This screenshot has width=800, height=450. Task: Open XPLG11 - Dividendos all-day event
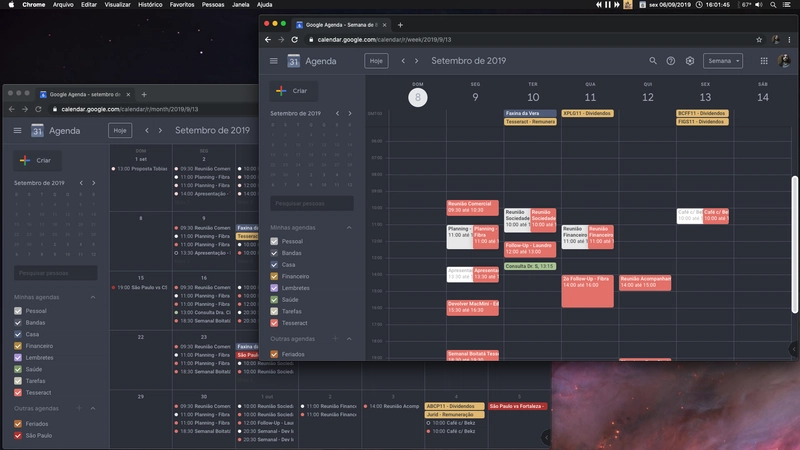click(588, 113)
